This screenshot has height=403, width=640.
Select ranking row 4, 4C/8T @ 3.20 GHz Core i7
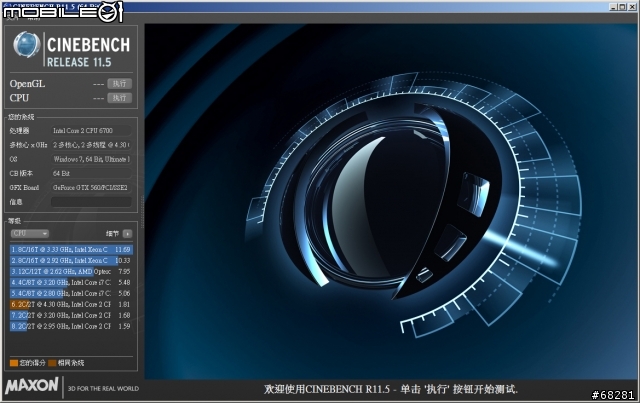tap(71, 283)
